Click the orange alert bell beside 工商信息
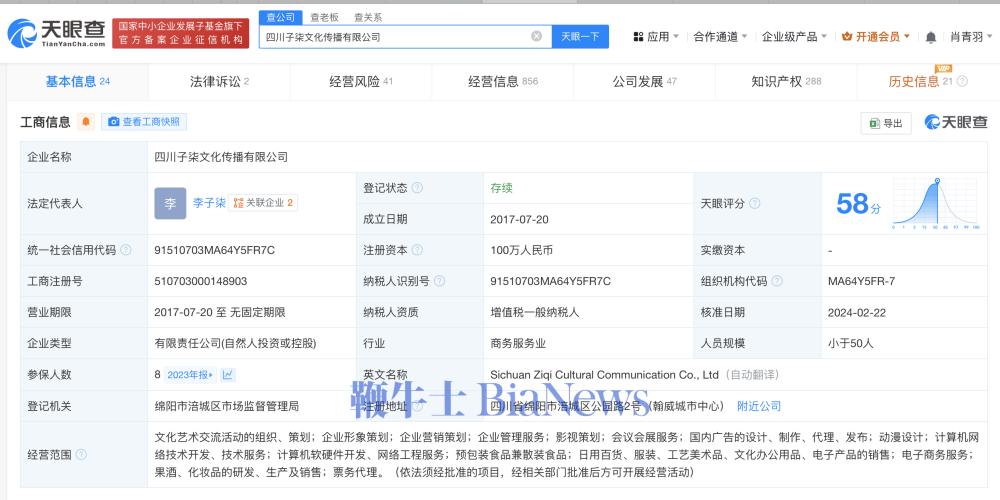 86,122
